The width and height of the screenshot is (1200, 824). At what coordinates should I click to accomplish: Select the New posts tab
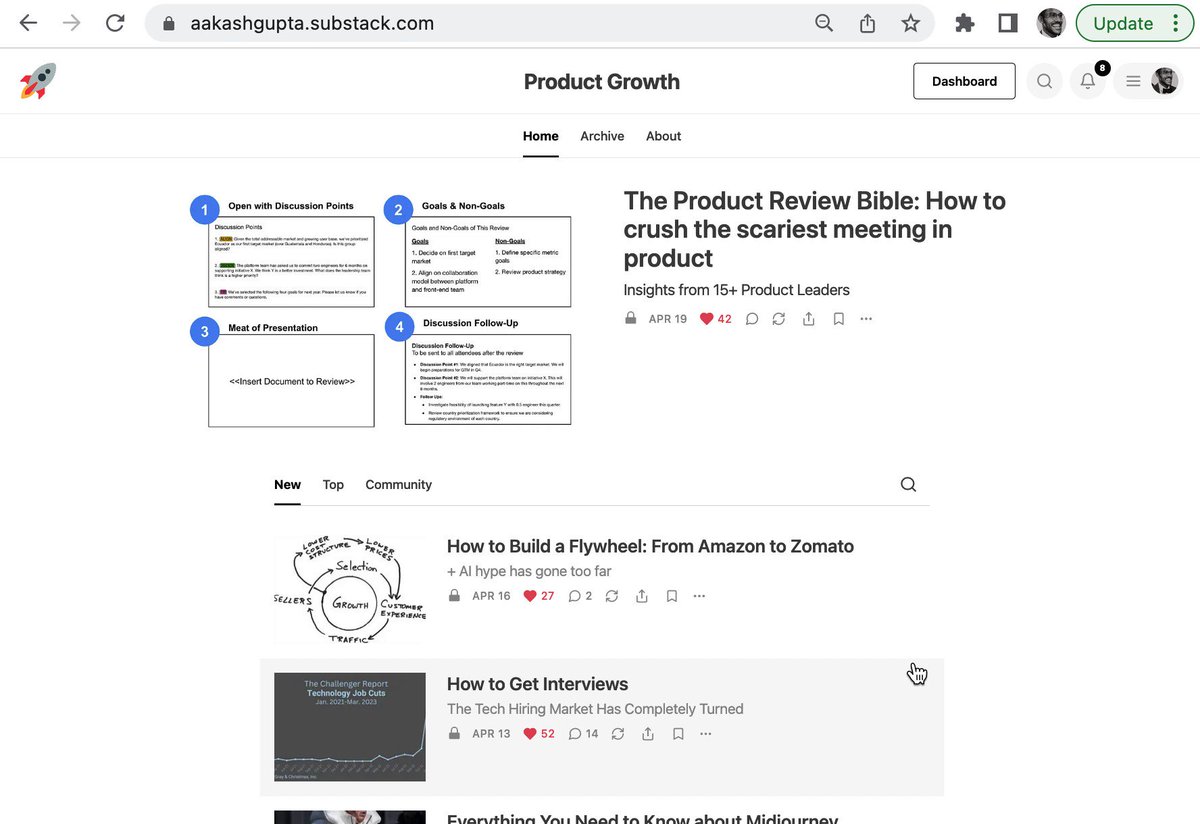(287, 485)
